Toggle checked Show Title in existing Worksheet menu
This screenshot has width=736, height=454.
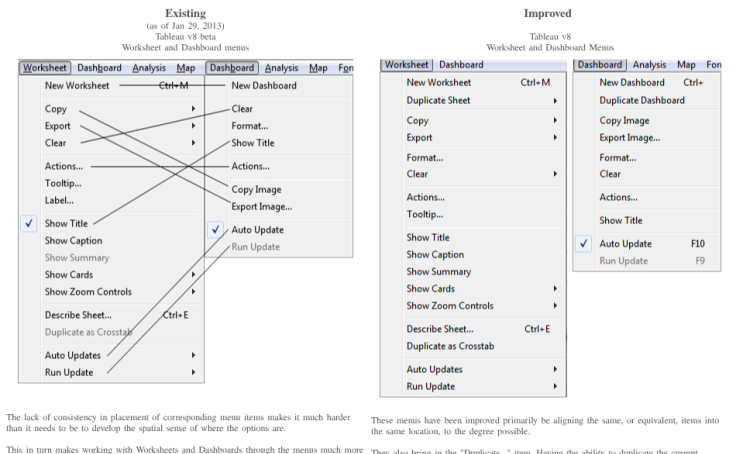click(x=66, y=224)
